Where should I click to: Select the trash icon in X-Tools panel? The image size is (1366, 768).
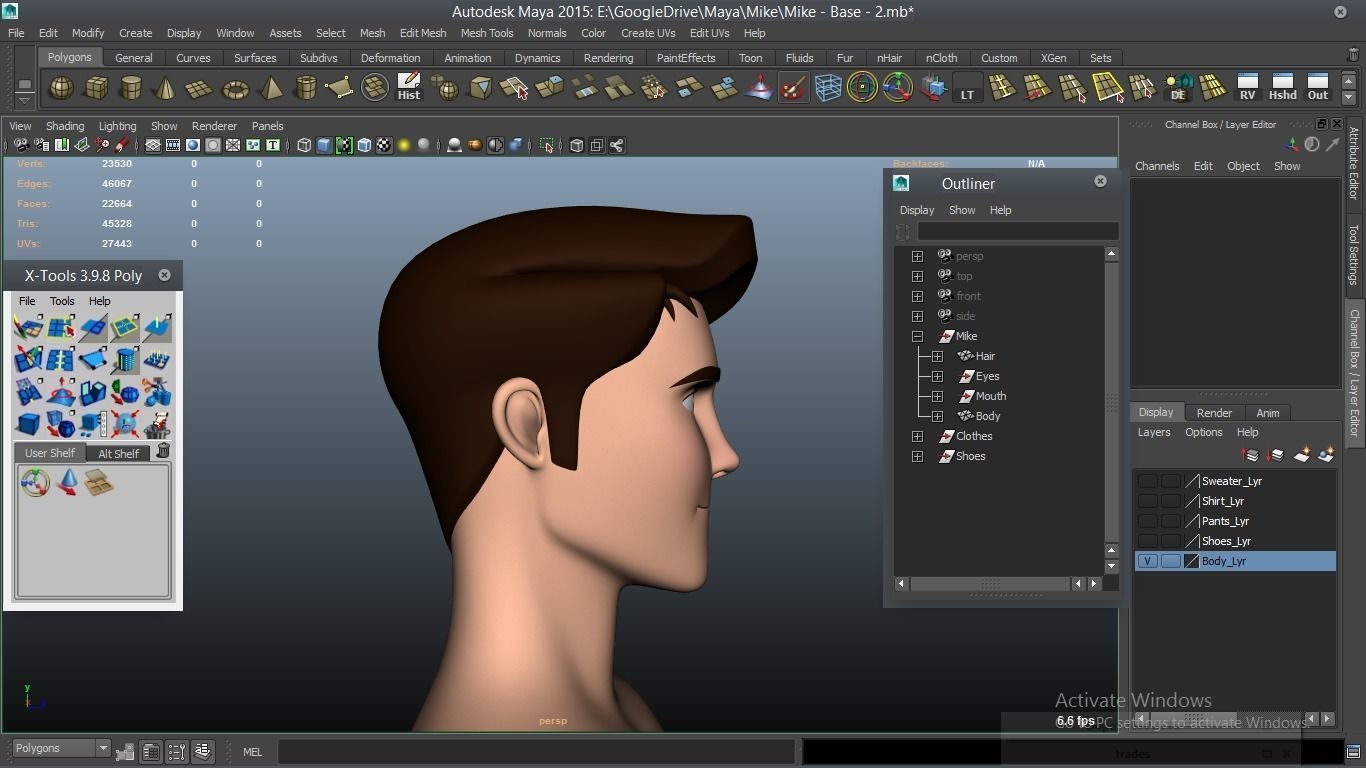click(x=163, y=452)
